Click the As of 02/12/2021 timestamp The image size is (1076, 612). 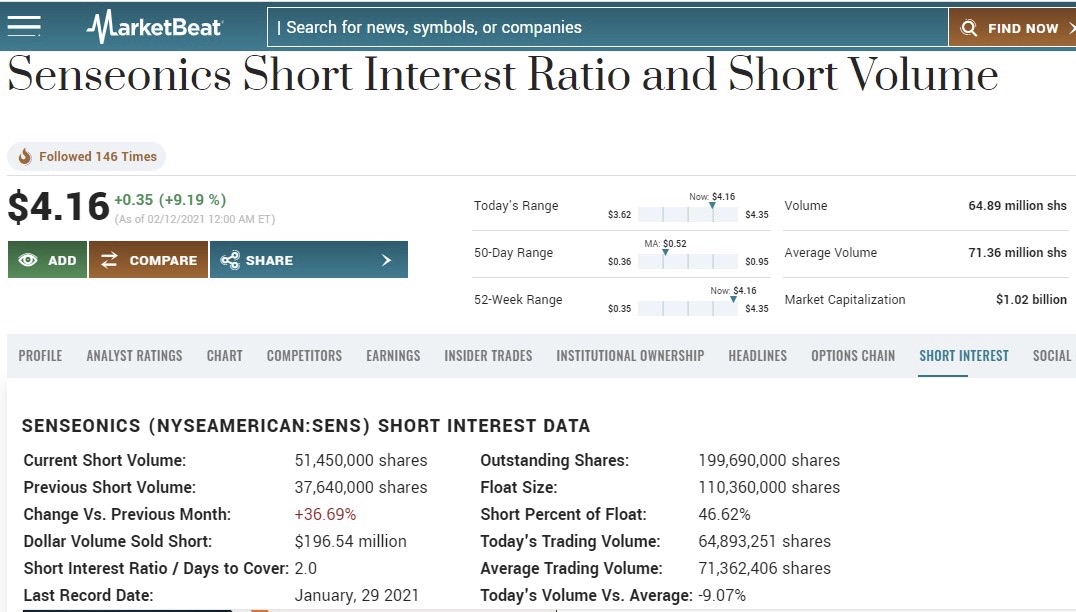click(x=195, y=219)
